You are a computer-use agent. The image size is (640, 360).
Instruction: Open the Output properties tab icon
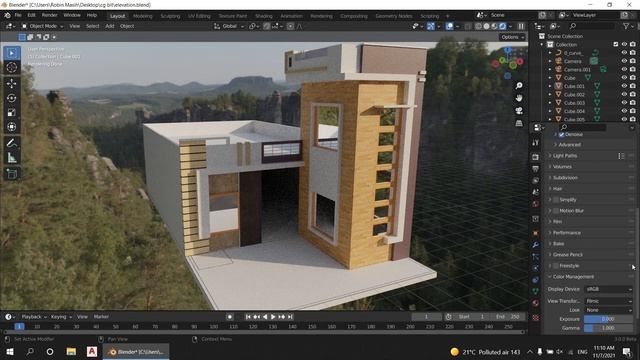[536, 169]
